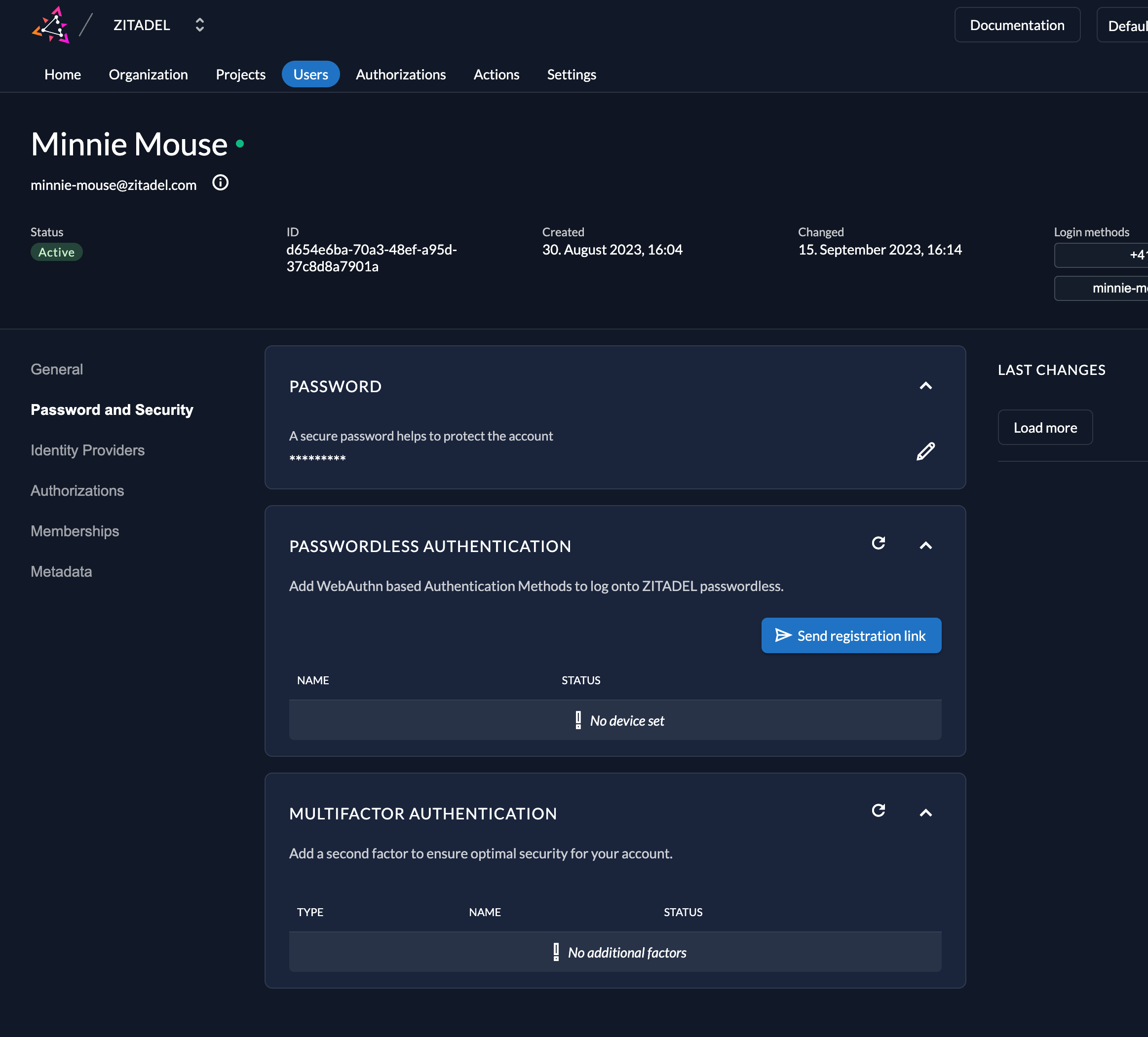Refresh the Multifactor Authentication list

pos(879,811)
